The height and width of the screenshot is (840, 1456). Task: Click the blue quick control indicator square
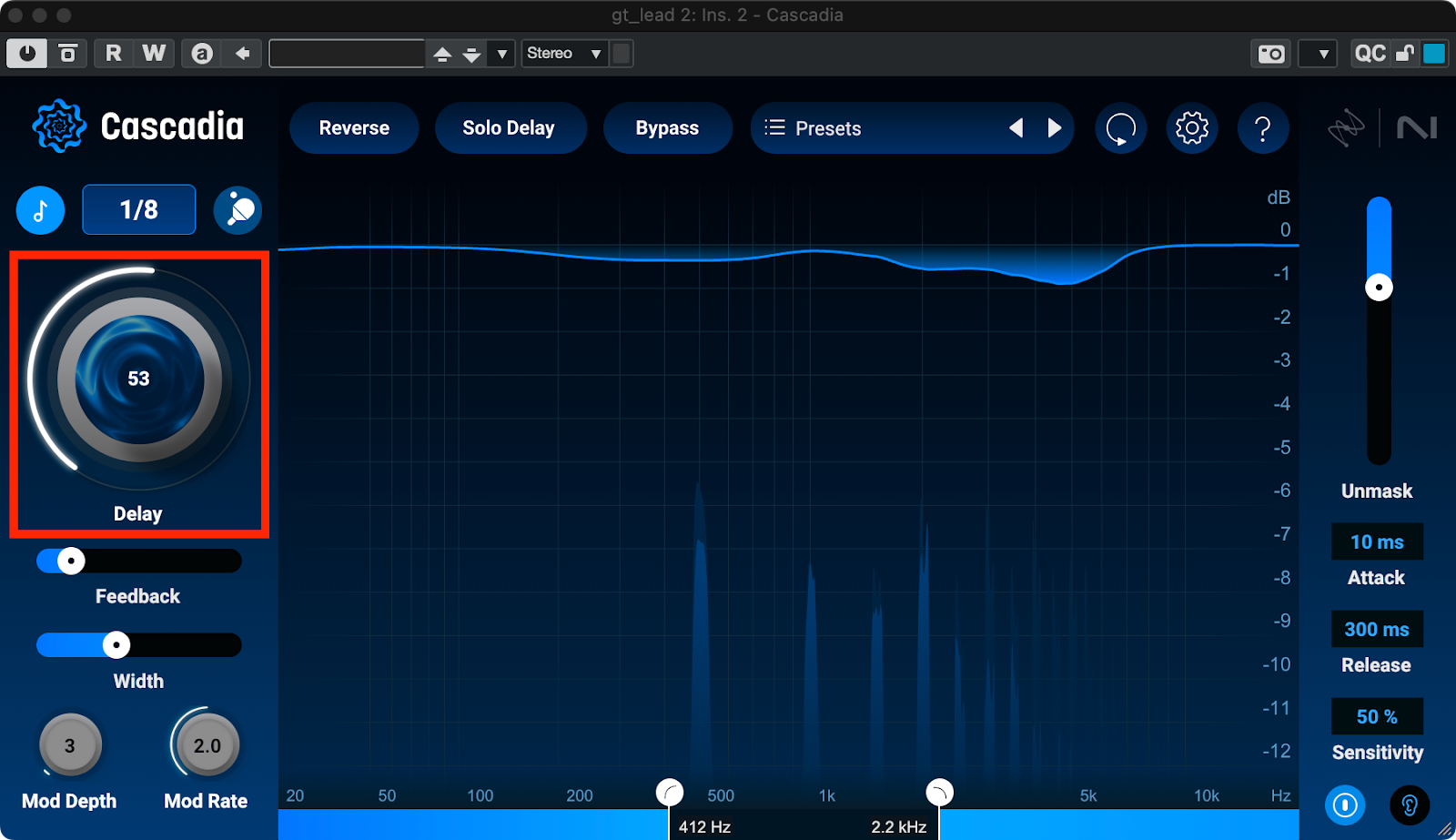coord(1434,54)
